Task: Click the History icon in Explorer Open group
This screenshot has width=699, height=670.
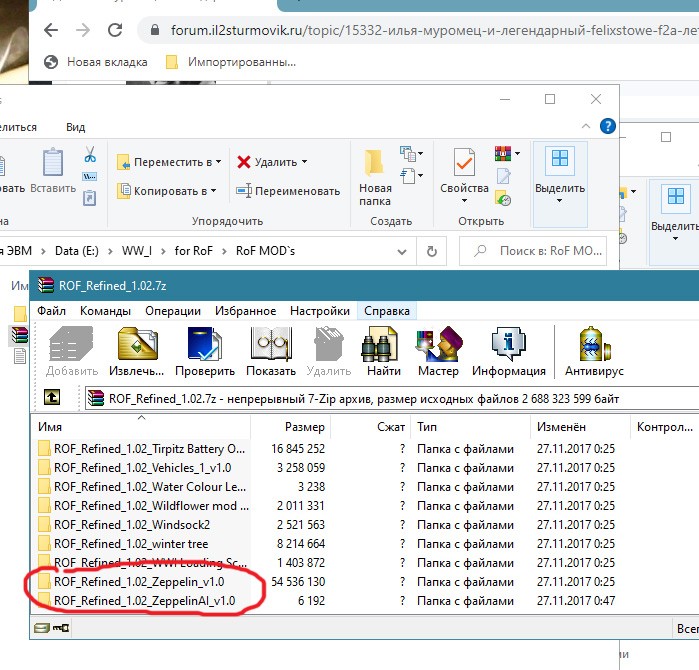Action: tap(503, 198)
